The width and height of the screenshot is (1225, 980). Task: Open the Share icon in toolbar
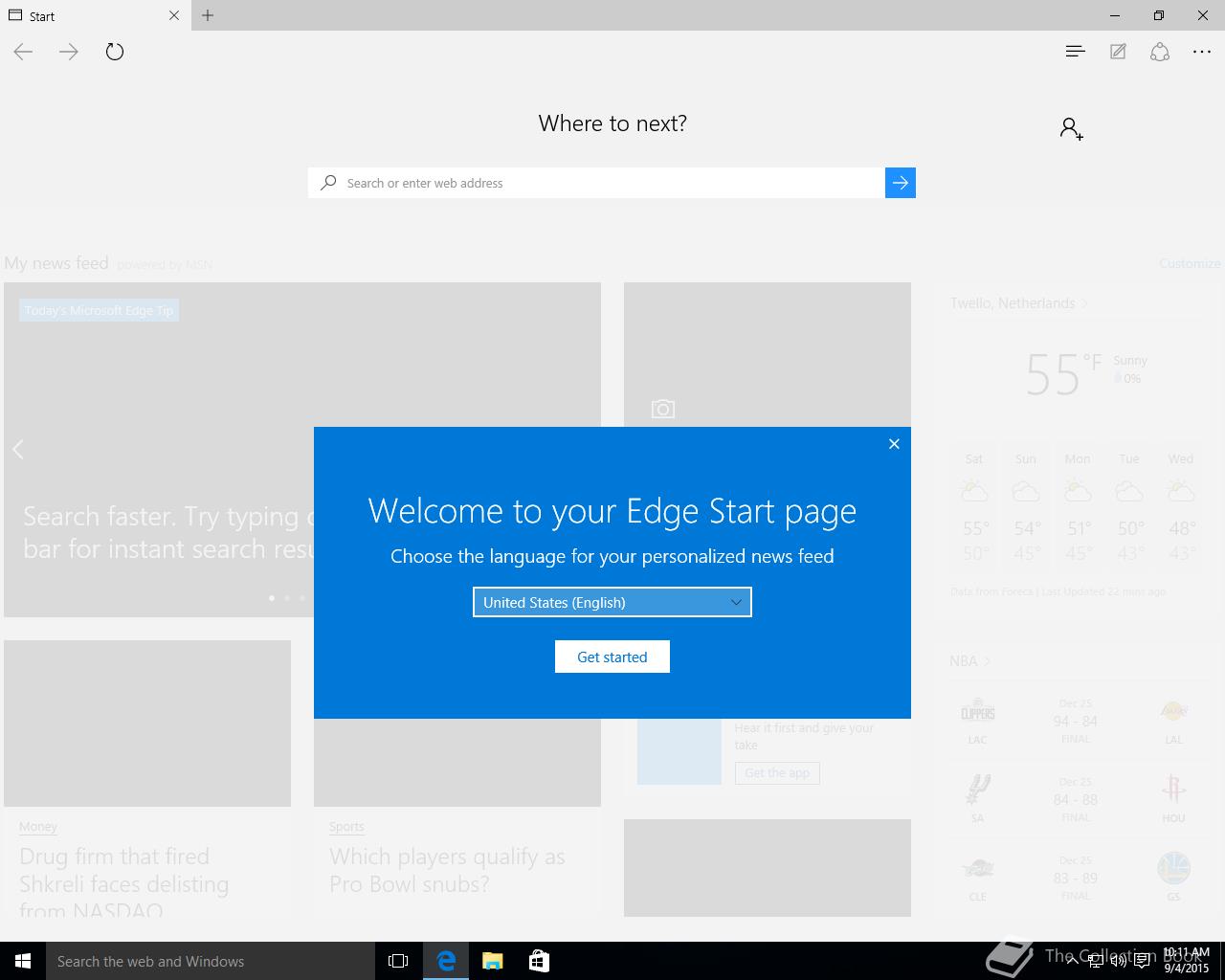[1160, 52]
